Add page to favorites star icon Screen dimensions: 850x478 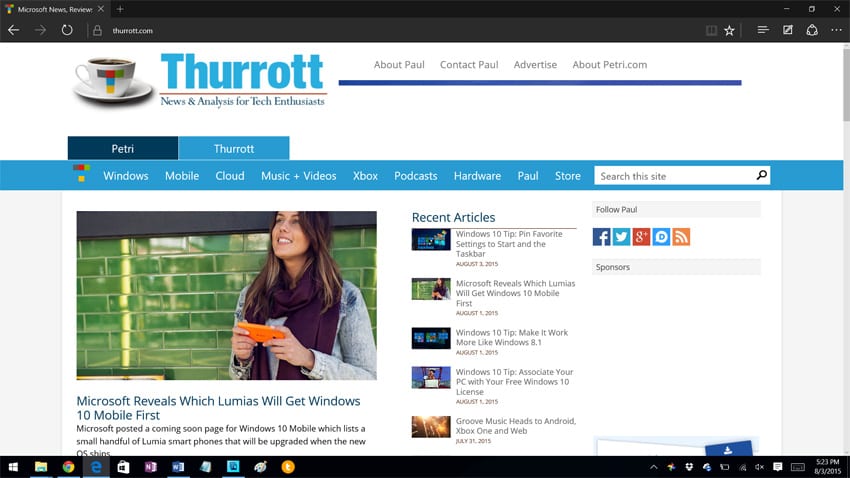pos(729,30)
